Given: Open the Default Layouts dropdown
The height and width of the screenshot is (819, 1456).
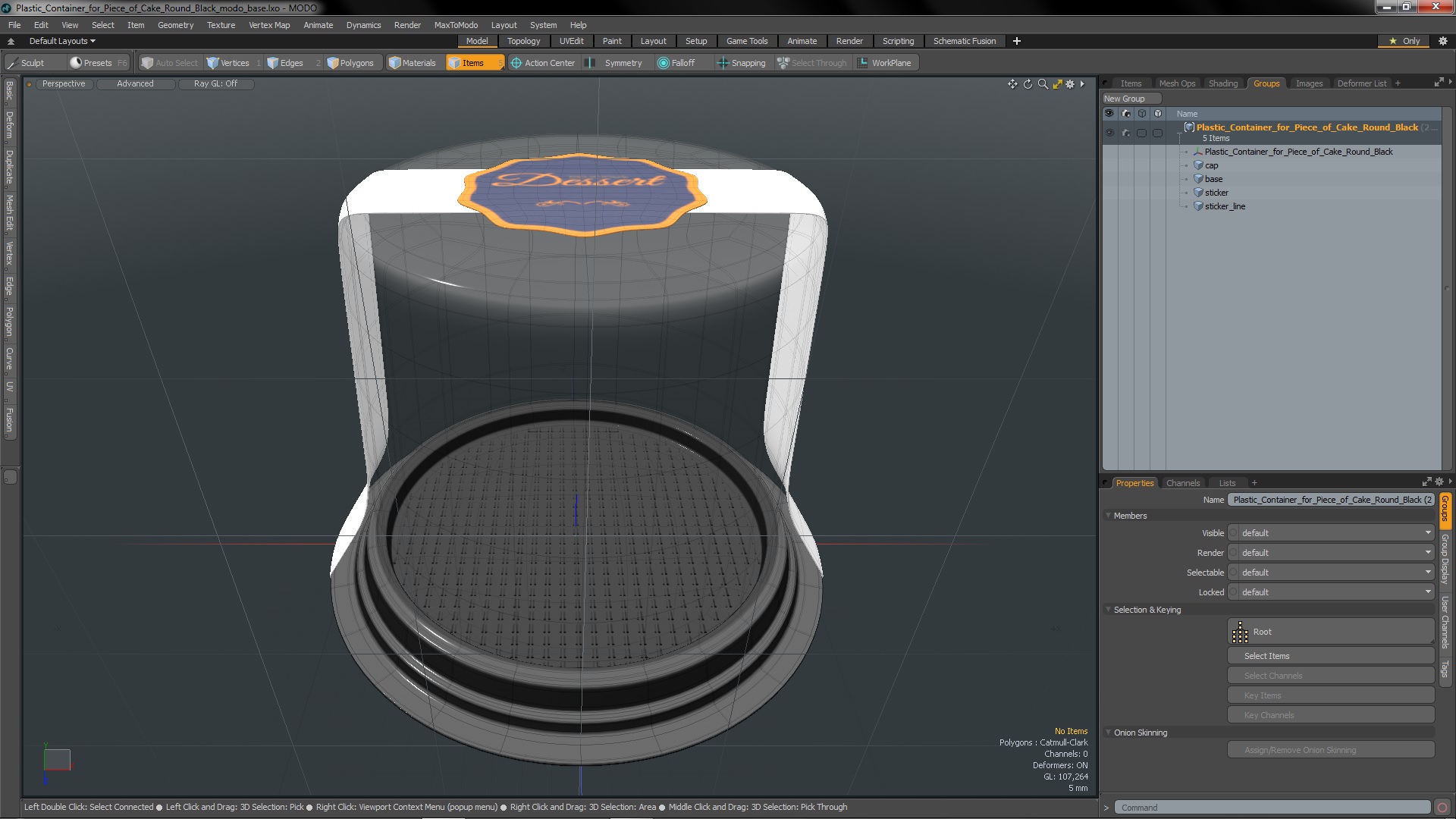Looking at the screenshot, I should [62, 41].
